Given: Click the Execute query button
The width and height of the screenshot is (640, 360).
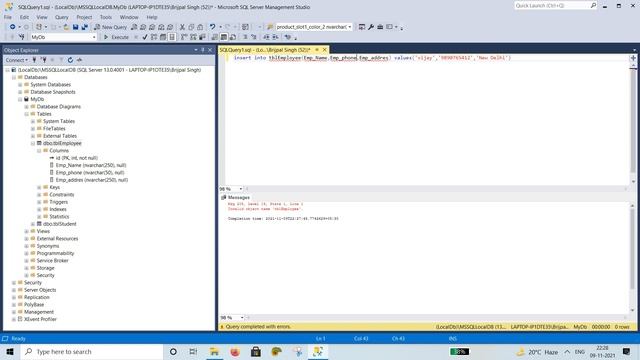Looking at the screenshot, I should click(x=116, y=37).
